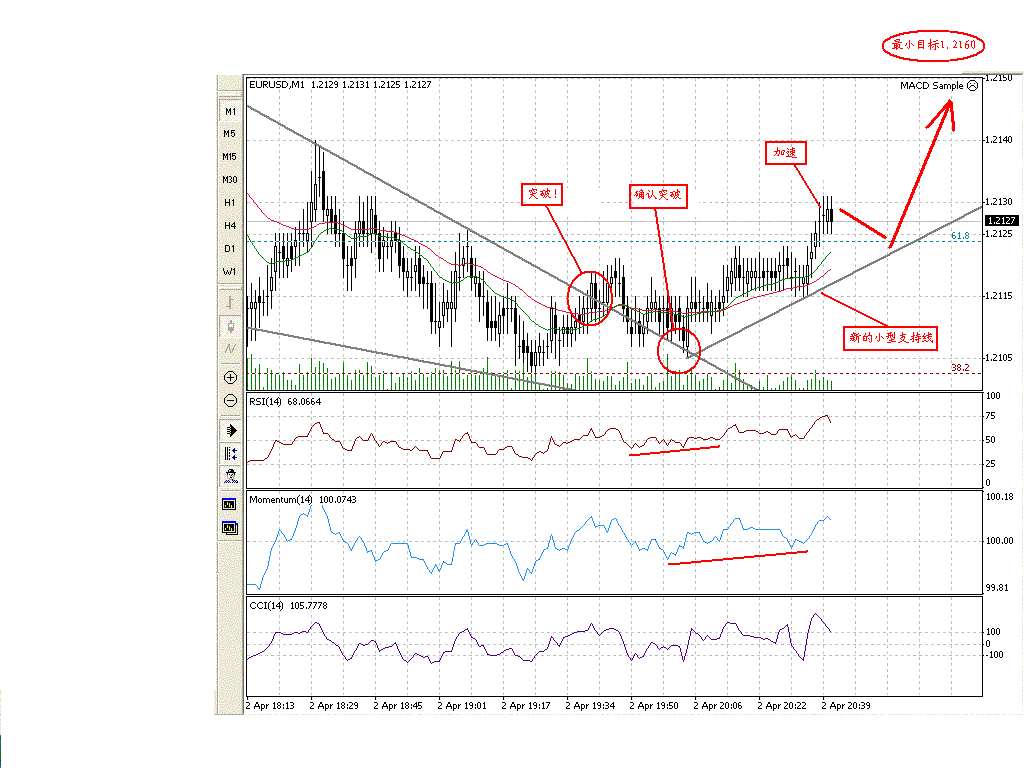The image size is (1024, 768).
Task: Open Expert Advisors icon
Action: (x=230, y=475)
